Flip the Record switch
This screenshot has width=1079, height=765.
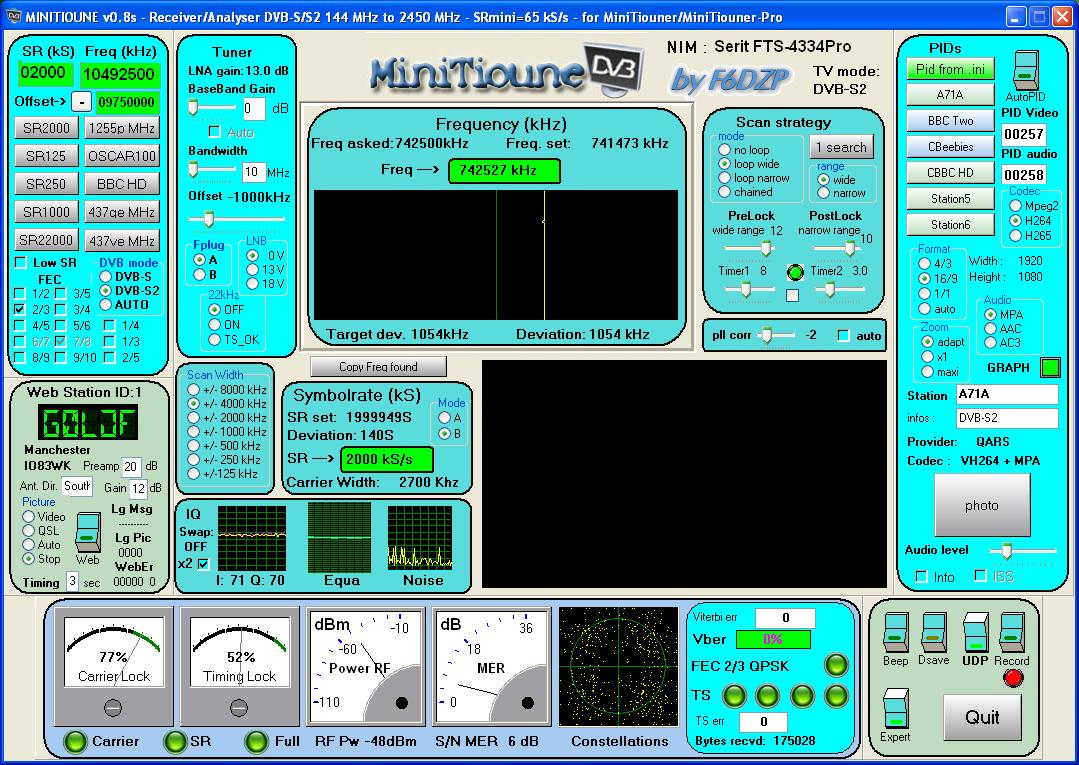click(1012, 632)
